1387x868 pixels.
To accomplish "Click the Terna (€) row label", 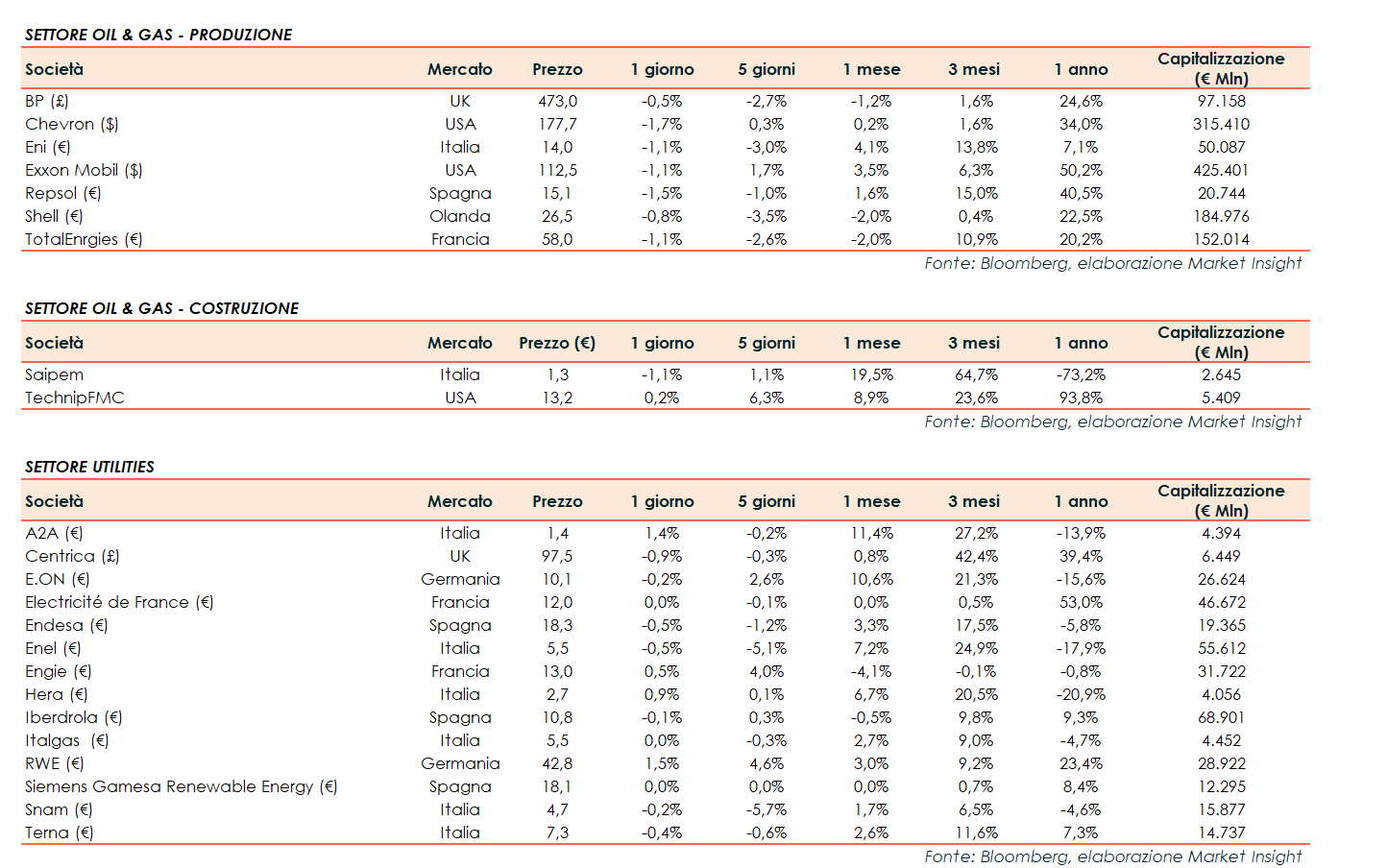I will tap(59, 832).
